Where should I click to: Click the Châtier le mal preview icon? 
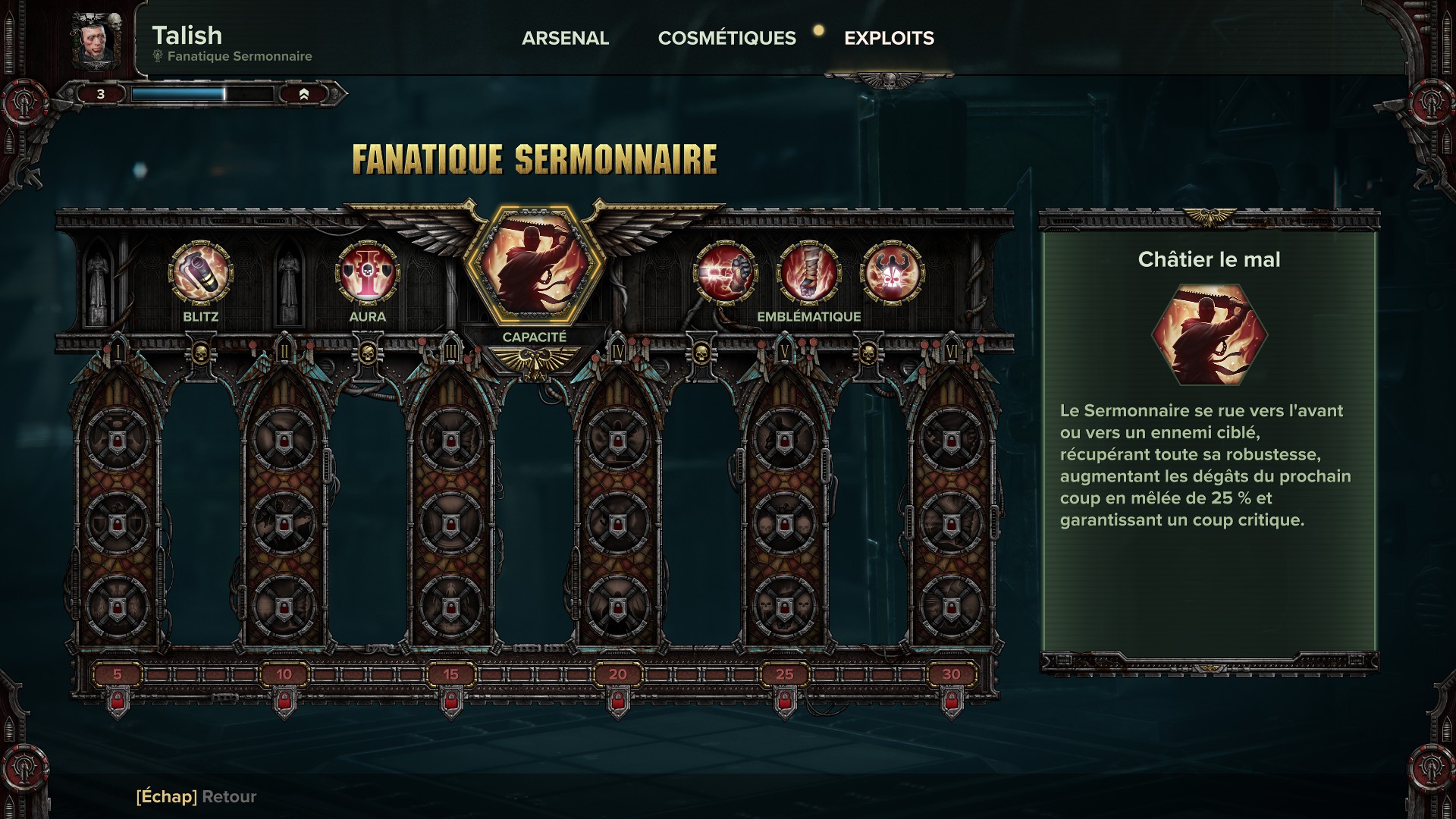1209,334
